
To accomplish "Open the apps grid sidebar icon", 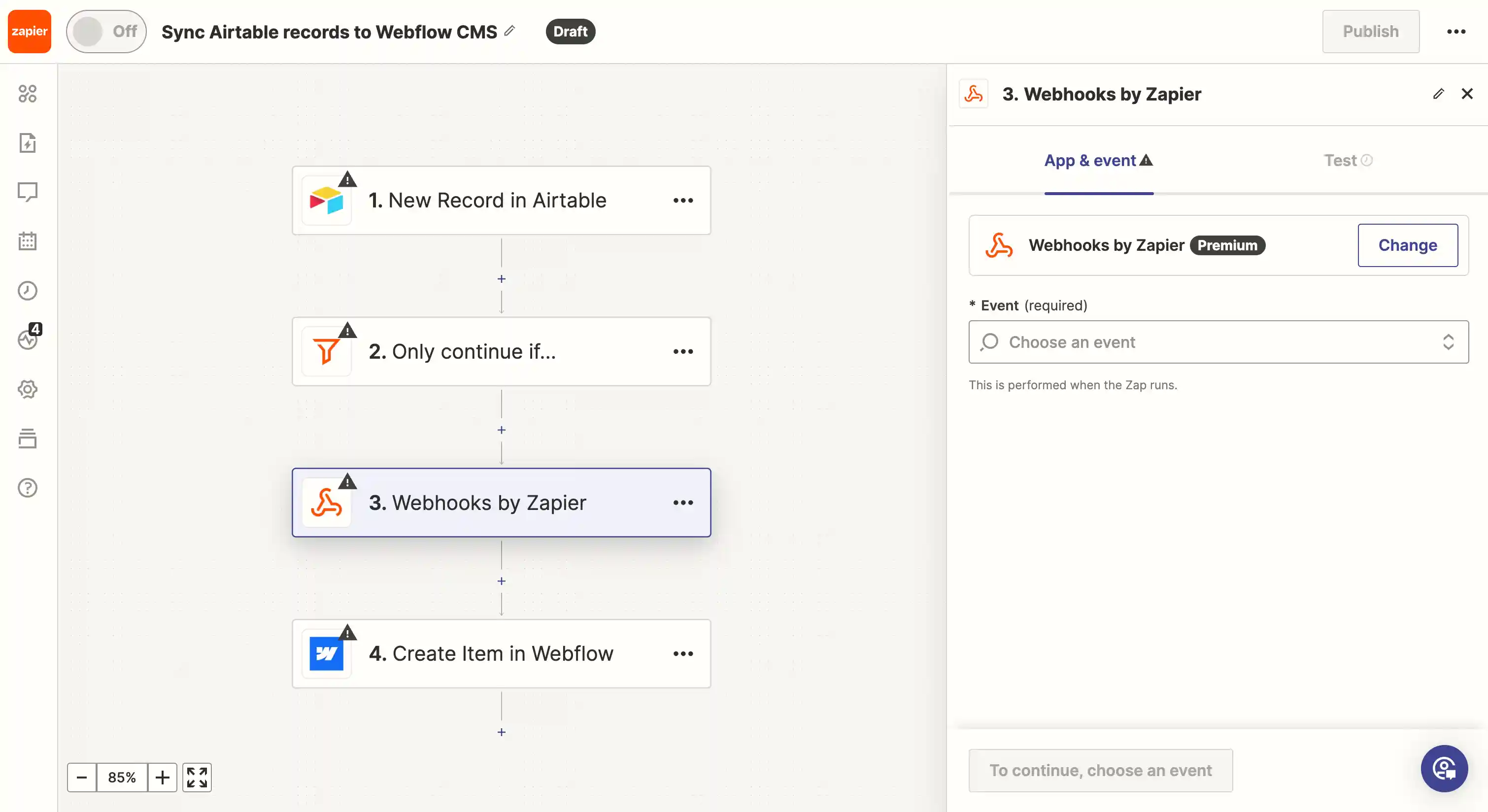I will click(27, 94).
